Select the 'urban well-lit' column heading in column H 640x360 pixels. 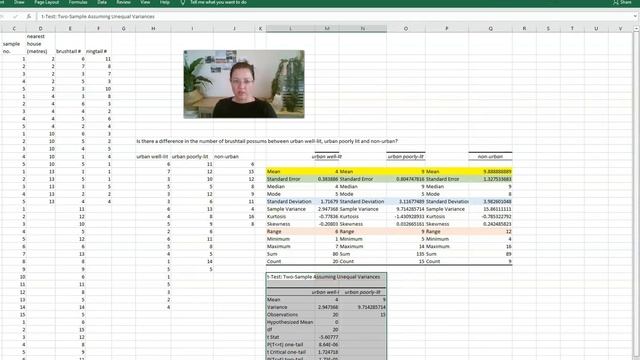pos(153,156)
